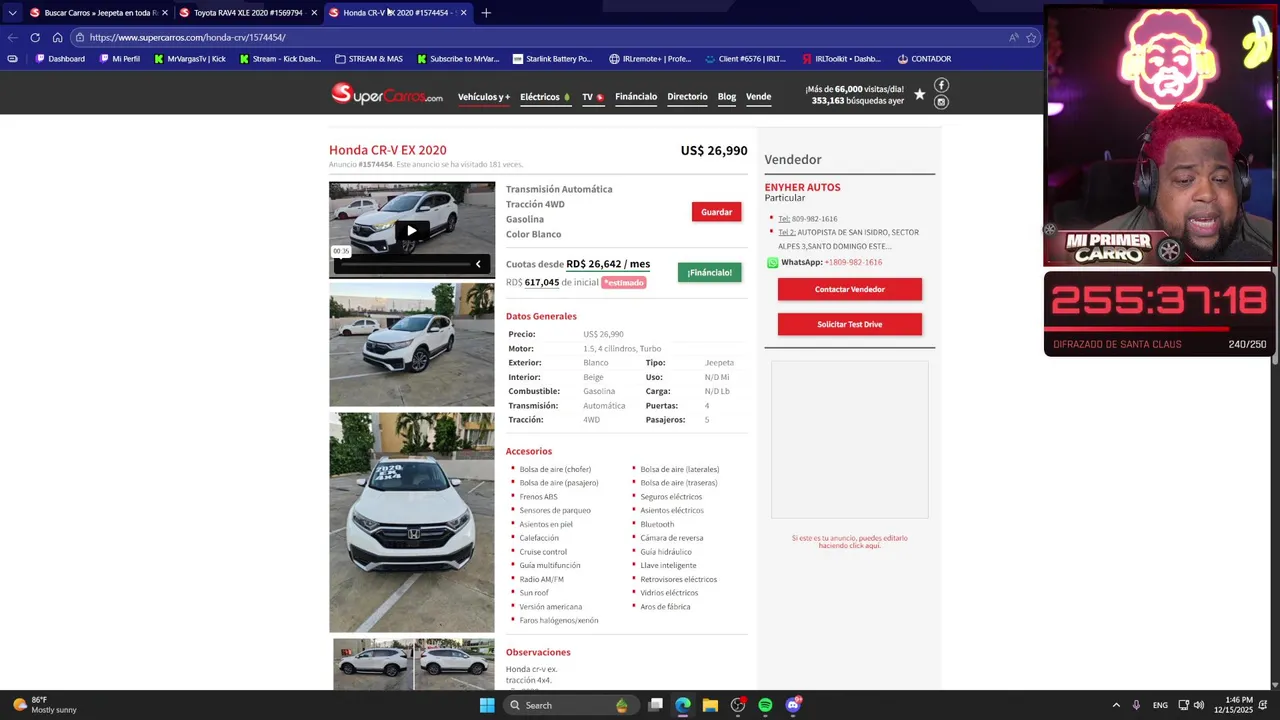Image resolution: width=1280 pixels, height=720 pixels.
Task: Click the green ¡Fináncialo! button
Action: click(709, 272)
